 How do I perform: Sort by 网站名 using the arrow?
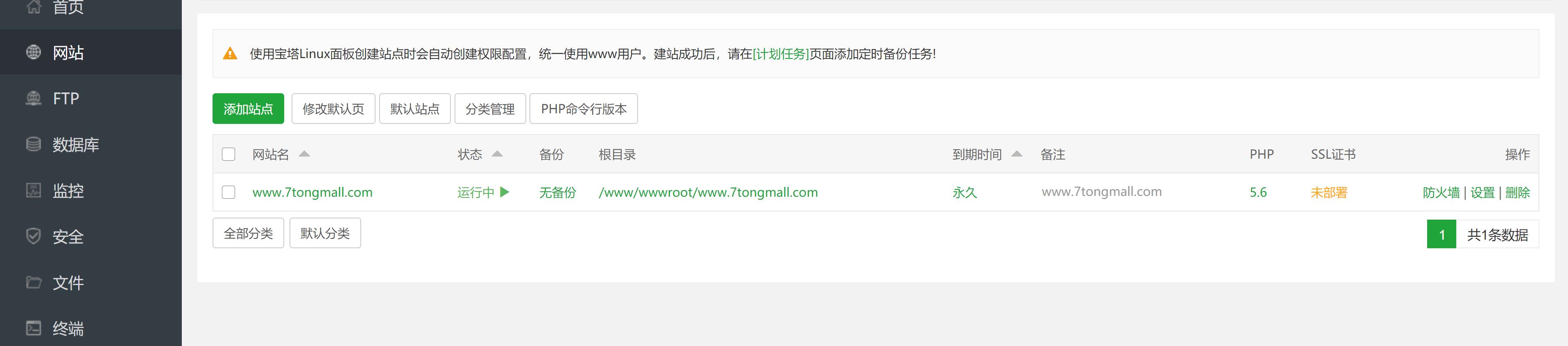304,154
